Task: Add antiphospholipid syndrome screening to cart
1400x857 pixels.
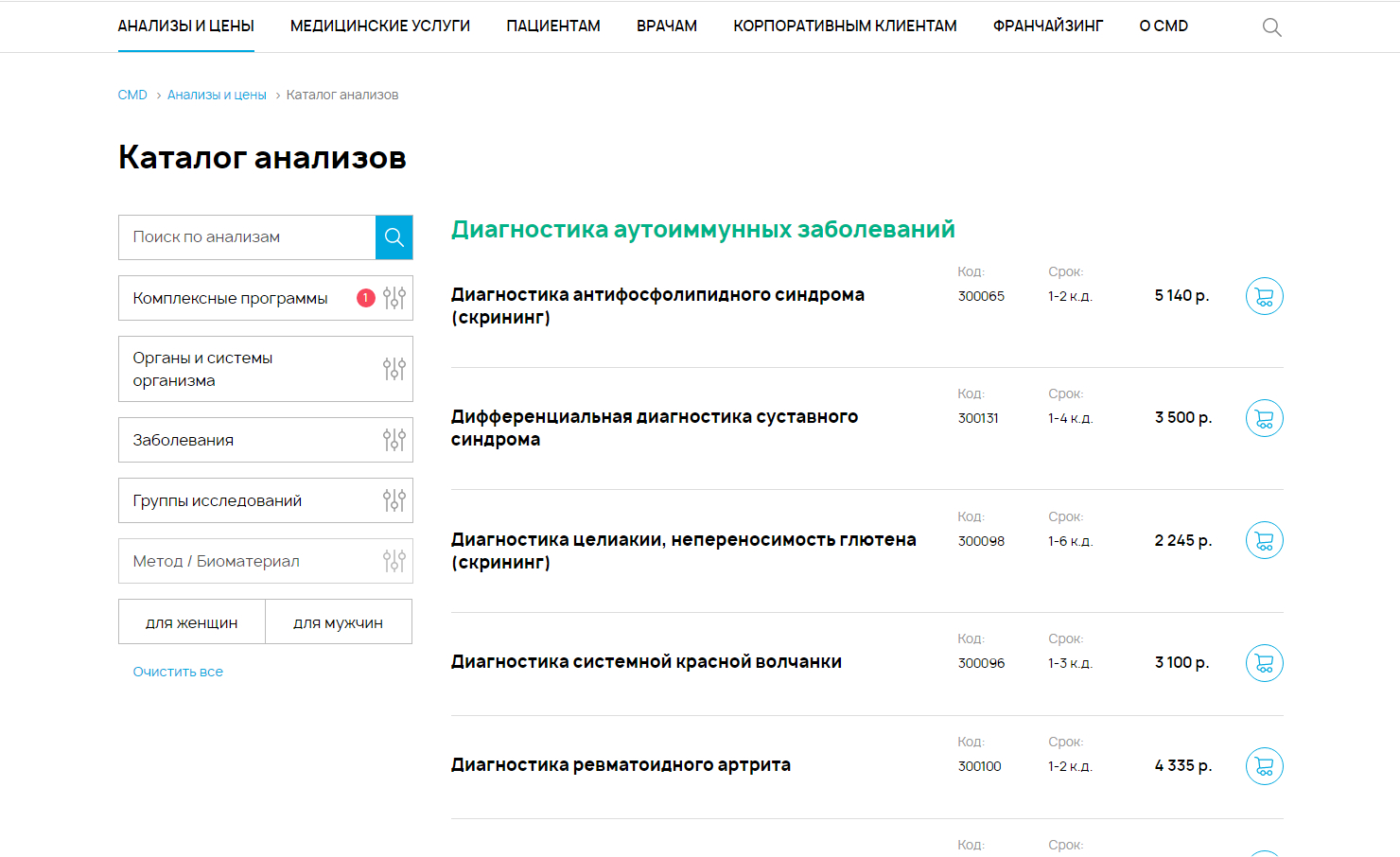Action: pos(1264,296)
